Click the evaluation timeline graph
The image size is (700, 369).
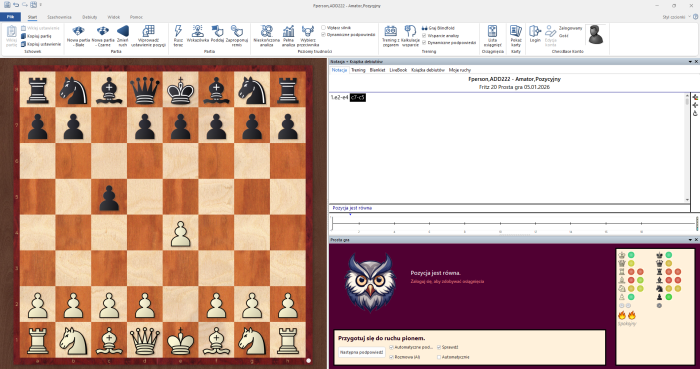(513, 224)
